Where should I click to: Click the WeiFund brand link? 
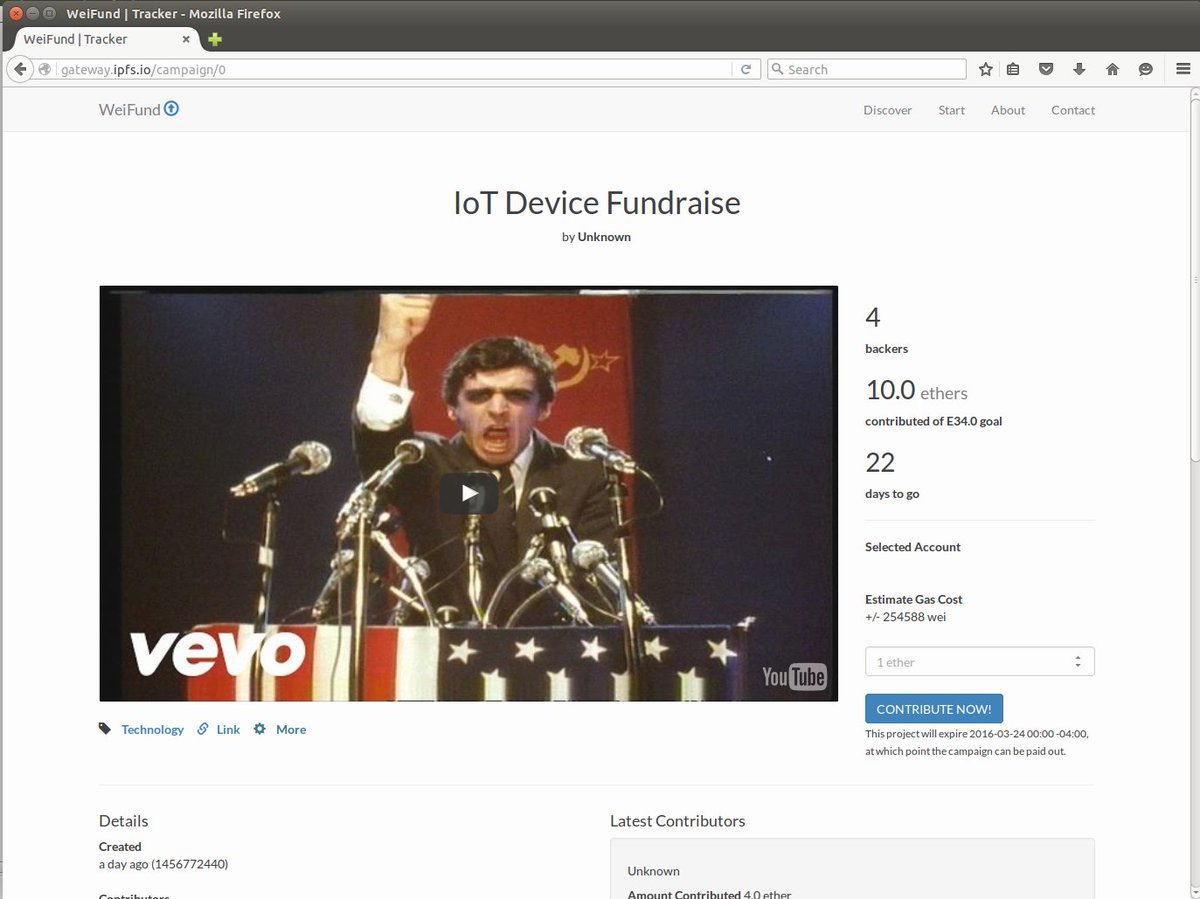tap(139, 110)
